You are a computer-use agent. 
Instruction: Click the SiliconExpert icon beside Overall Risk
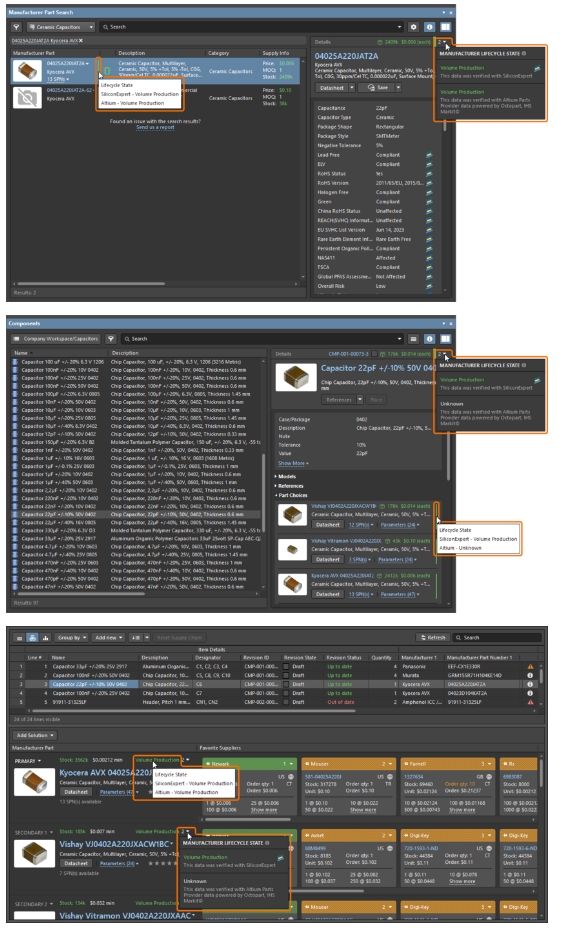429,286
